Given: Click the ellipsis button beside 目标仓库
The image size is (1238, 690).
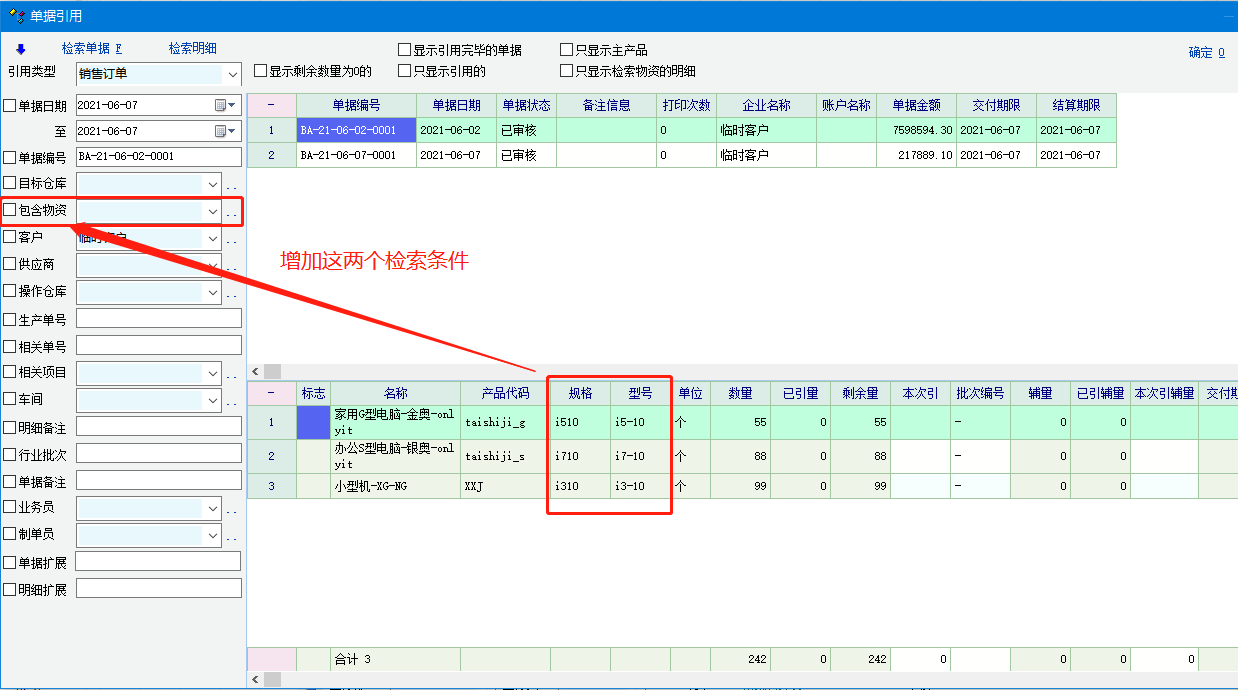Looking at the screenshot, I should pos(231,185).
